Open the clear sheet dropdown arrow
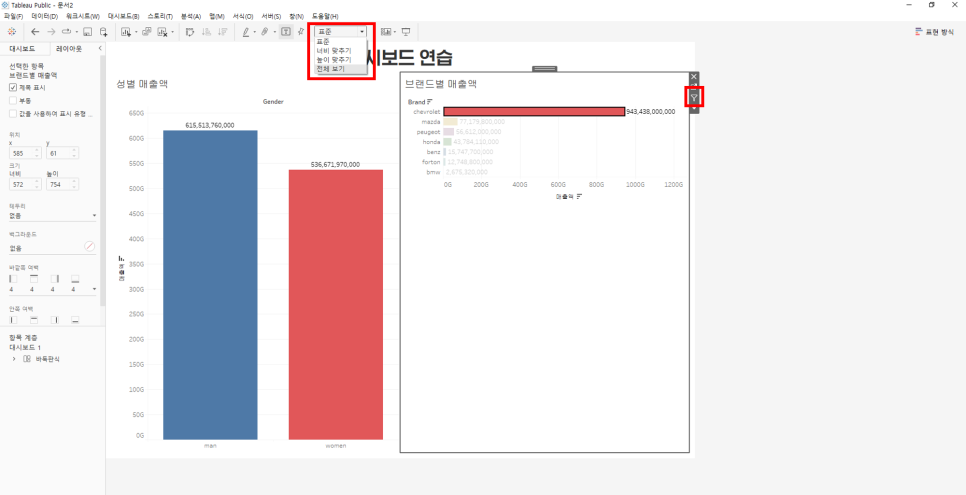 tap(172, 31)
